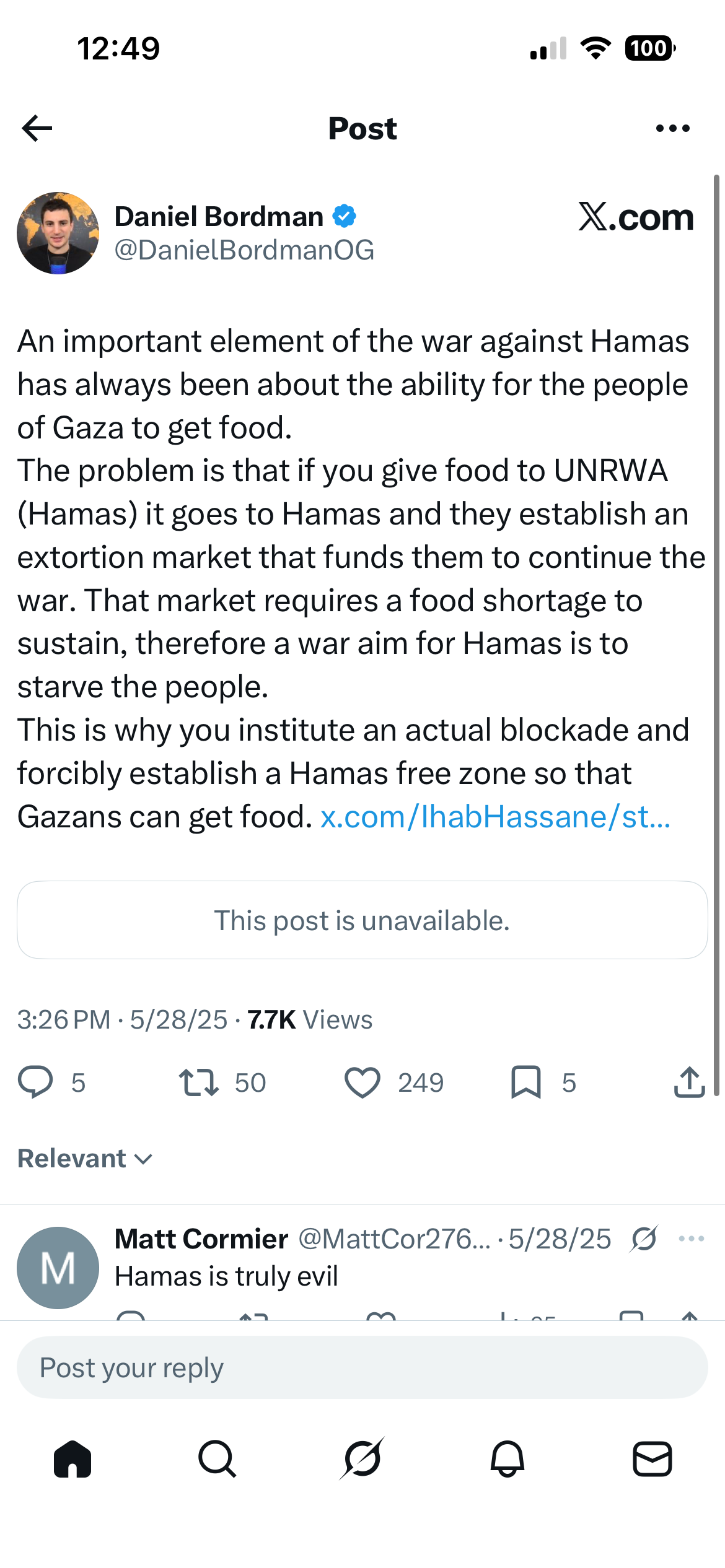The image size is (725, 1568).
Task: Like the post with heart icon
Action: pos(362,1082)
